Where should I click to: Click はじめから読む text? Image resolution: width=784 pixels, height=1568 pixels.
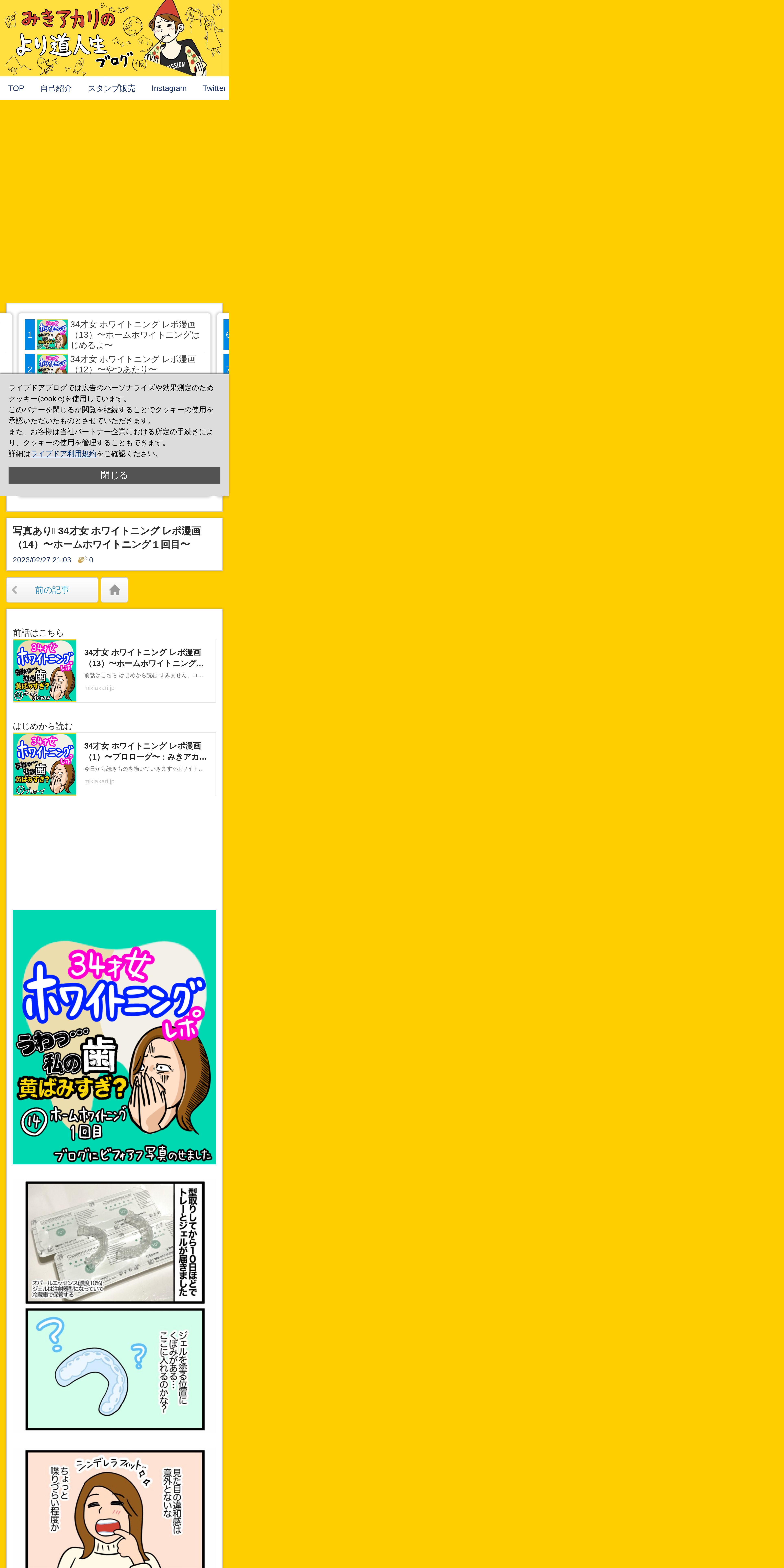pyautogui.click(x=43, y=726)
